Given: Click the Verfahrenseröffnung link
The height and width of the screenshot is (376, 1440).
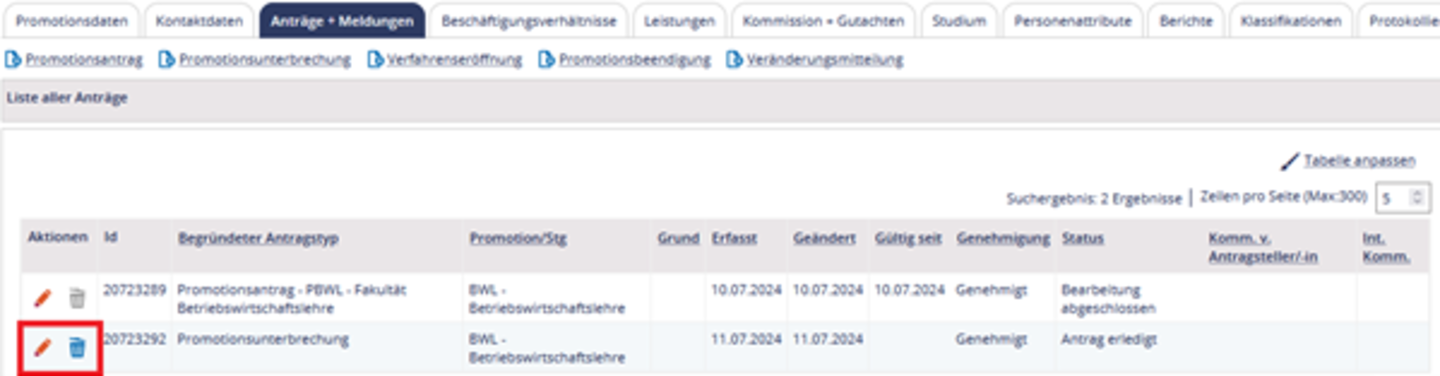Looking at the screenshot, I should click(x=455, y=60).
